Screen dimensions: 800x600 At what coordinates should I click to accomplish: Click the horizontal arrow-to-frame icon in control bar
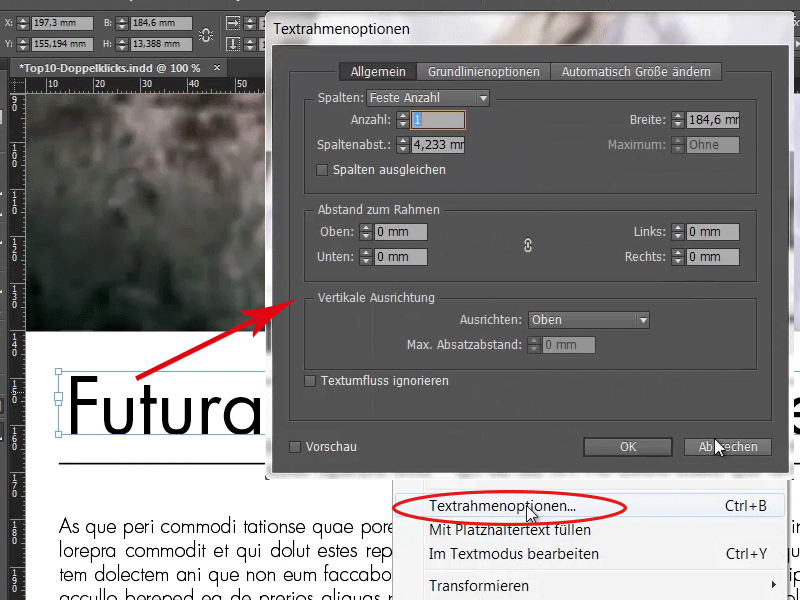pos(233,23)
